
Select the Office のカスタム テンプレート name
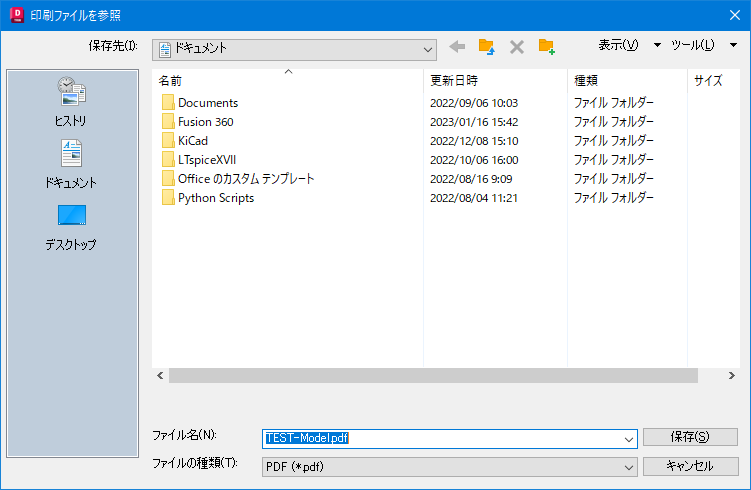click(x=246, y=179)
